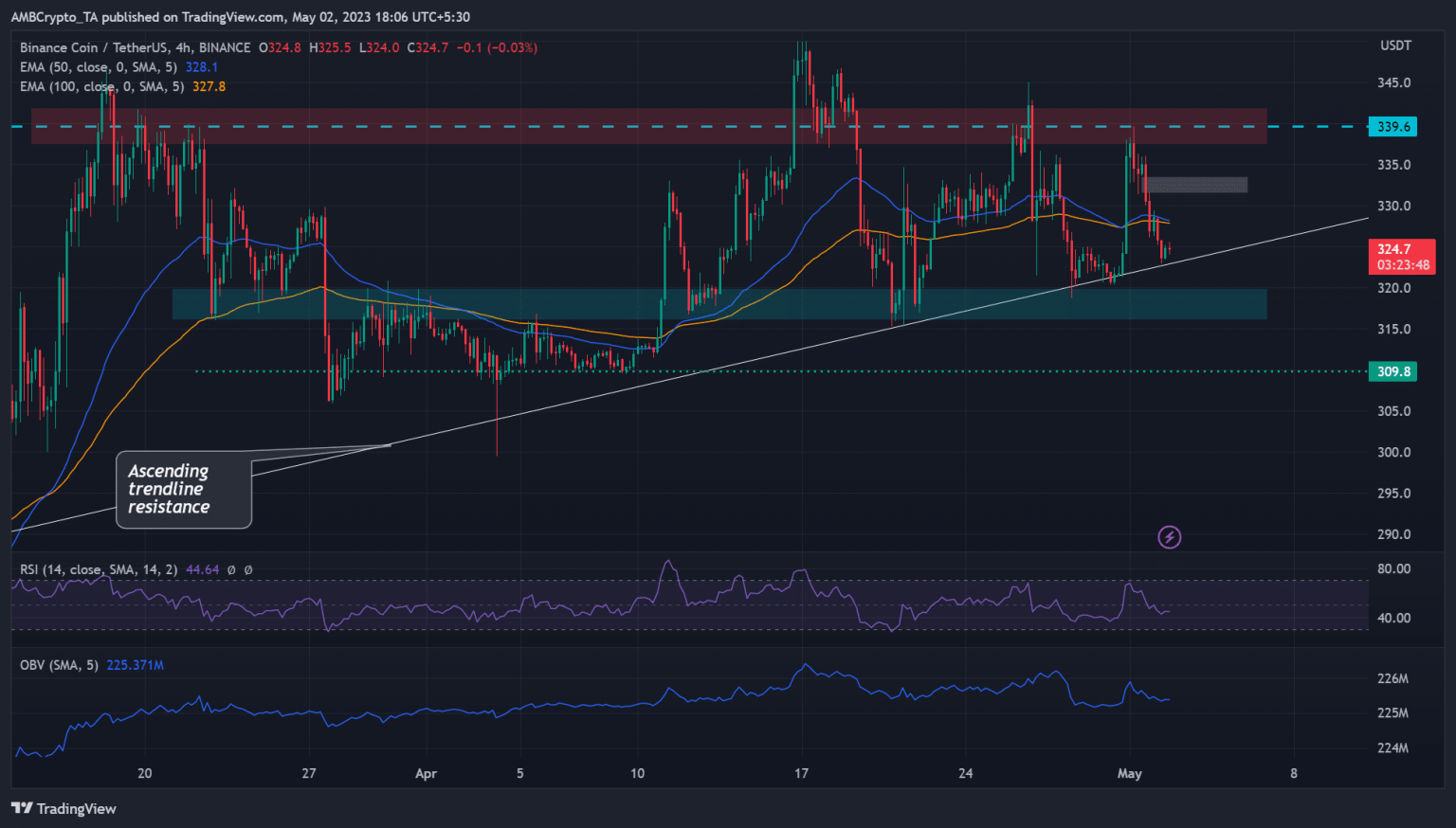The image size is (1456, 828).
Task: Select the EMA 100 indicator legend
Action: tap(99, 86)
